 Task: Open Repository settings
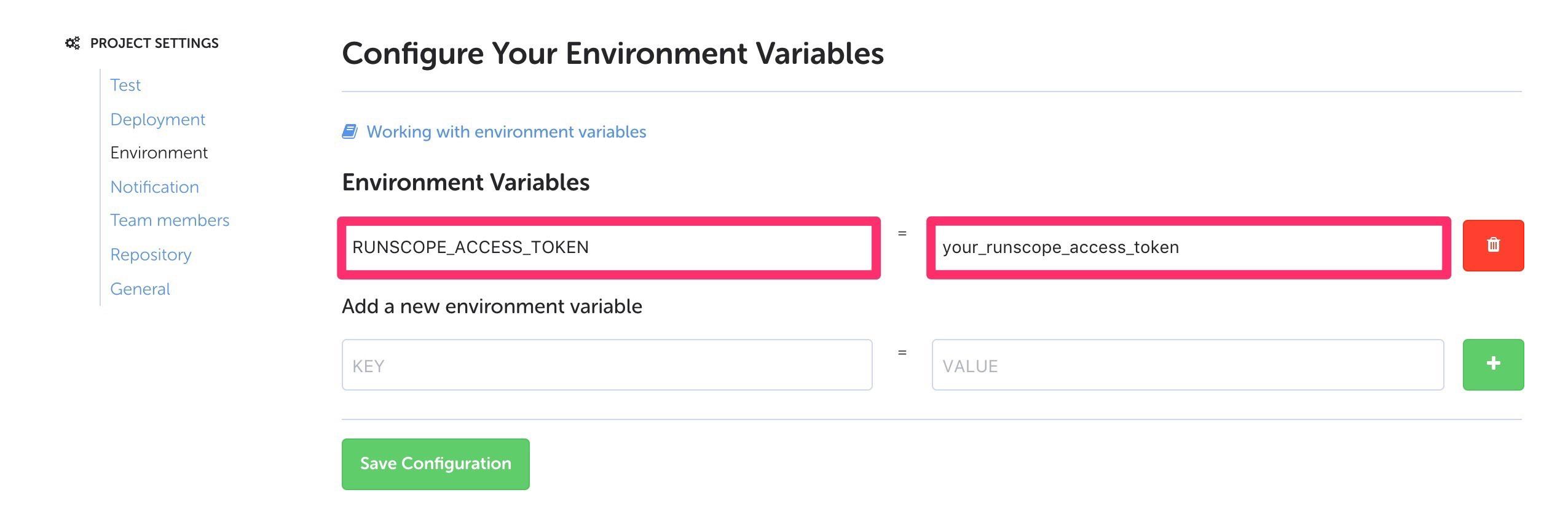151,254
